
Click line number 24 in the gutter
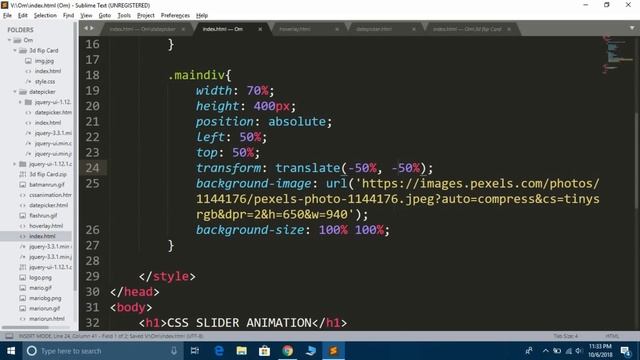click(x=92, y=168)
